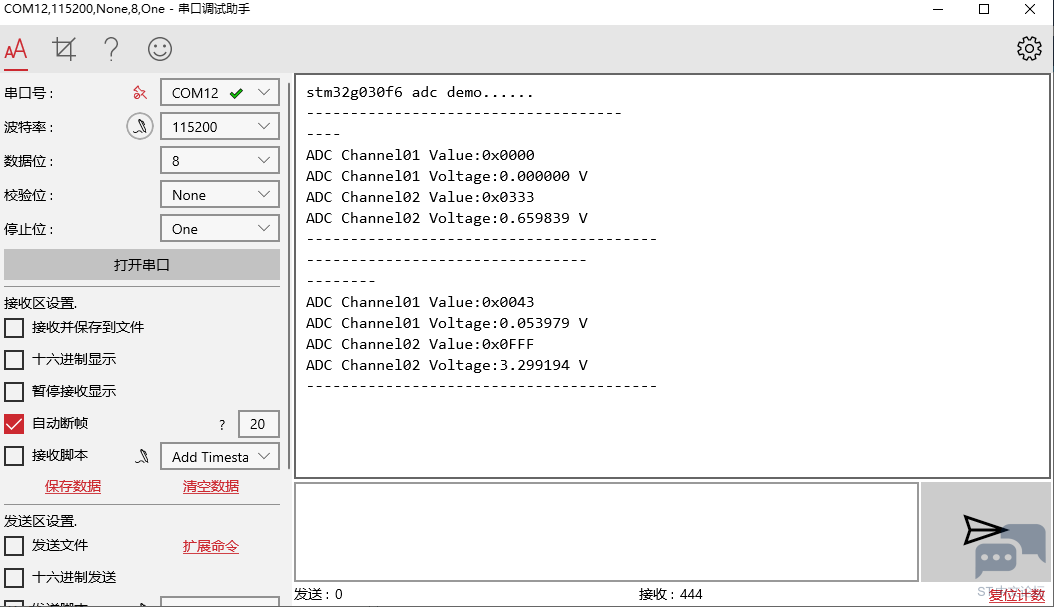Click the 复位计数 link

point(1016,595)
